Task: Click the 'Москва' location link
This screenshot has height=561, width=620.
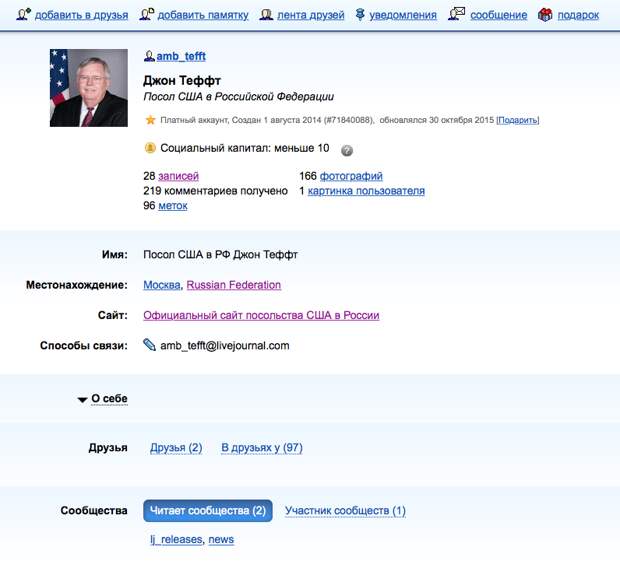Action: 162,285
